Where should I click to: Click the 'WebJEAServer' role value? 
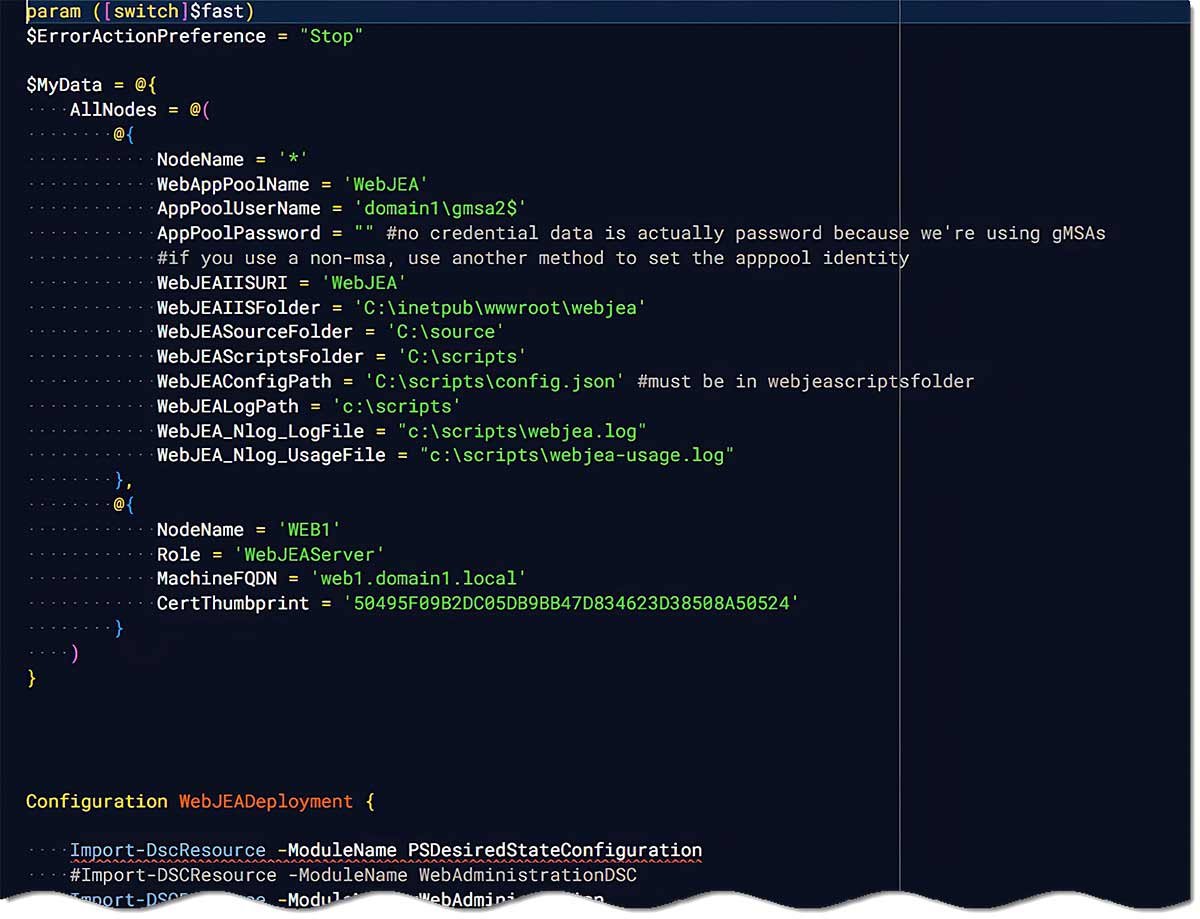309,554
